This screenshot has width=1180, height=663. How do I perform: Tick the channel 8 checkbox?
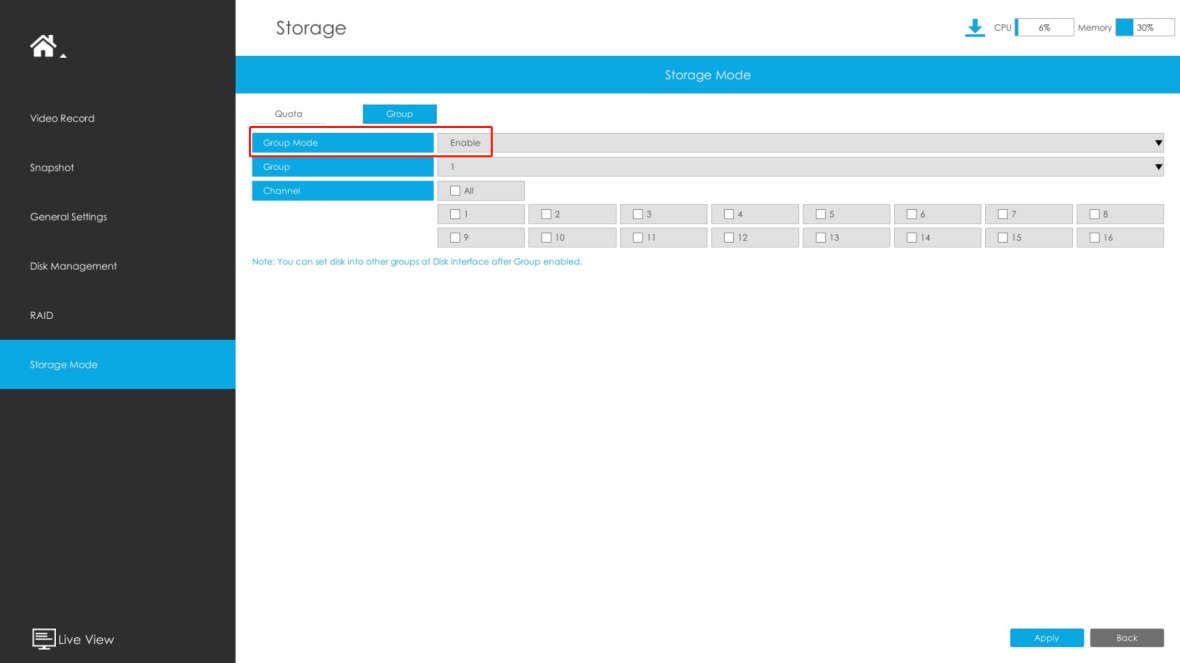(x=1094, y=214)
